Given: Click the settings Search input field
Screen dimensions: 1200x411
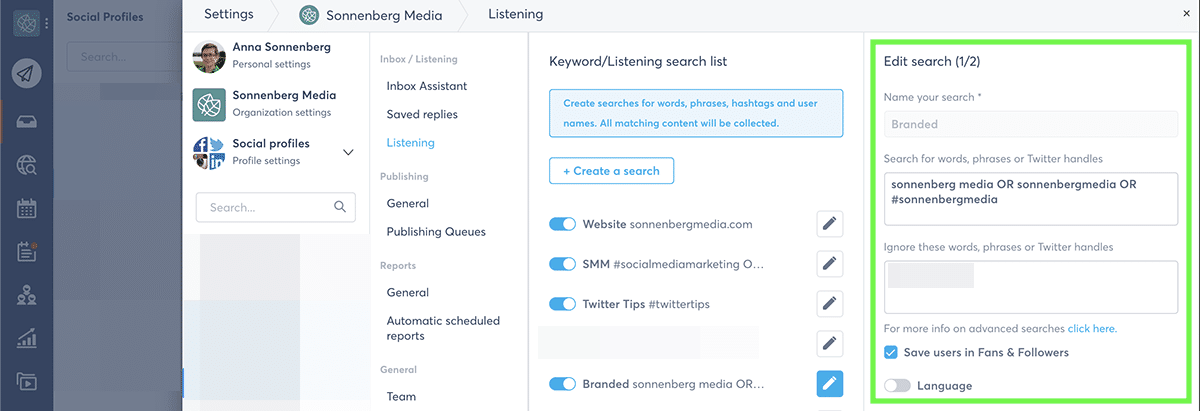Looking at the screenshot, I should (265, 207).
